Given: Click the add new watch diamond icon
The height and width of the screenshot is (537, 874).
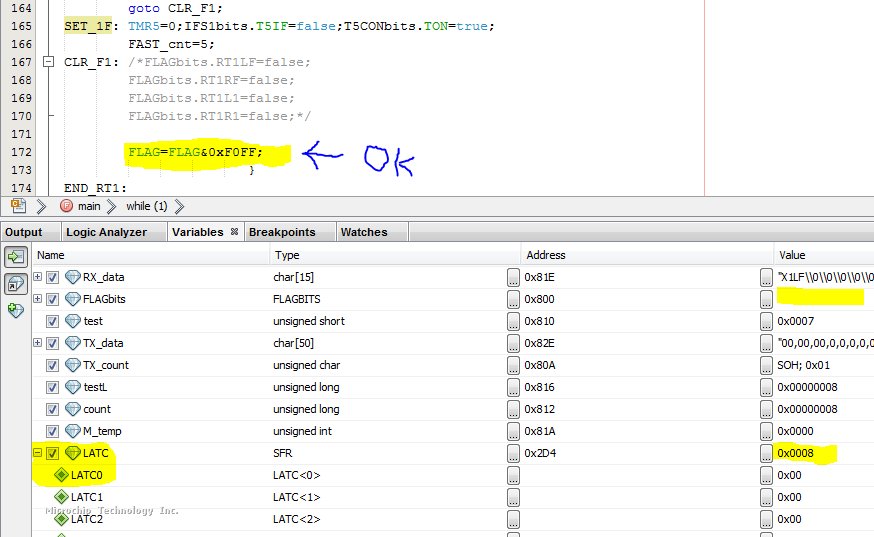Looking at the screenshot, I should 16,311.
